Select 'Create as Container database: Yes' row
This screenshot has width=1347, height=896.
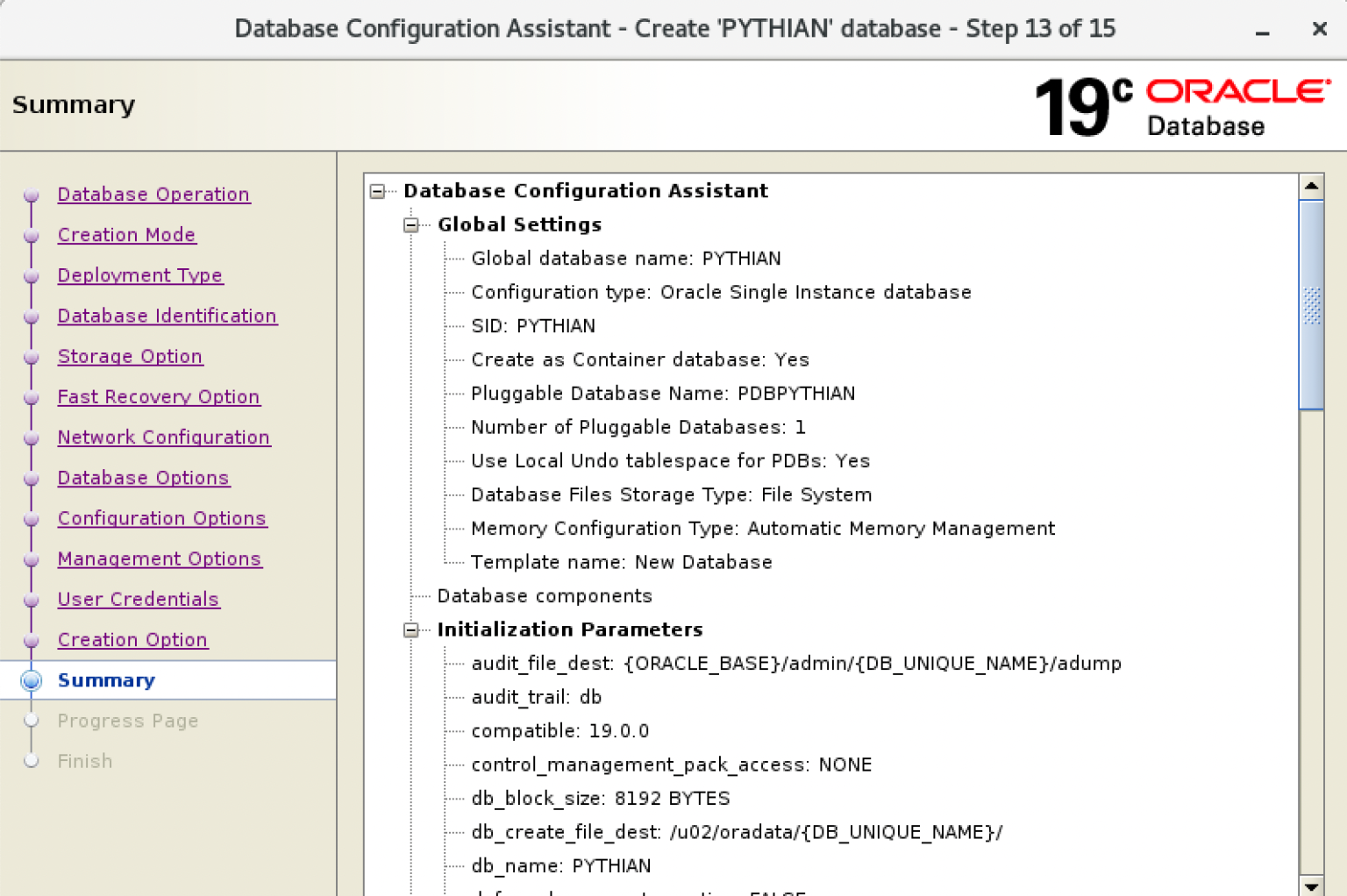pos(640,359)
